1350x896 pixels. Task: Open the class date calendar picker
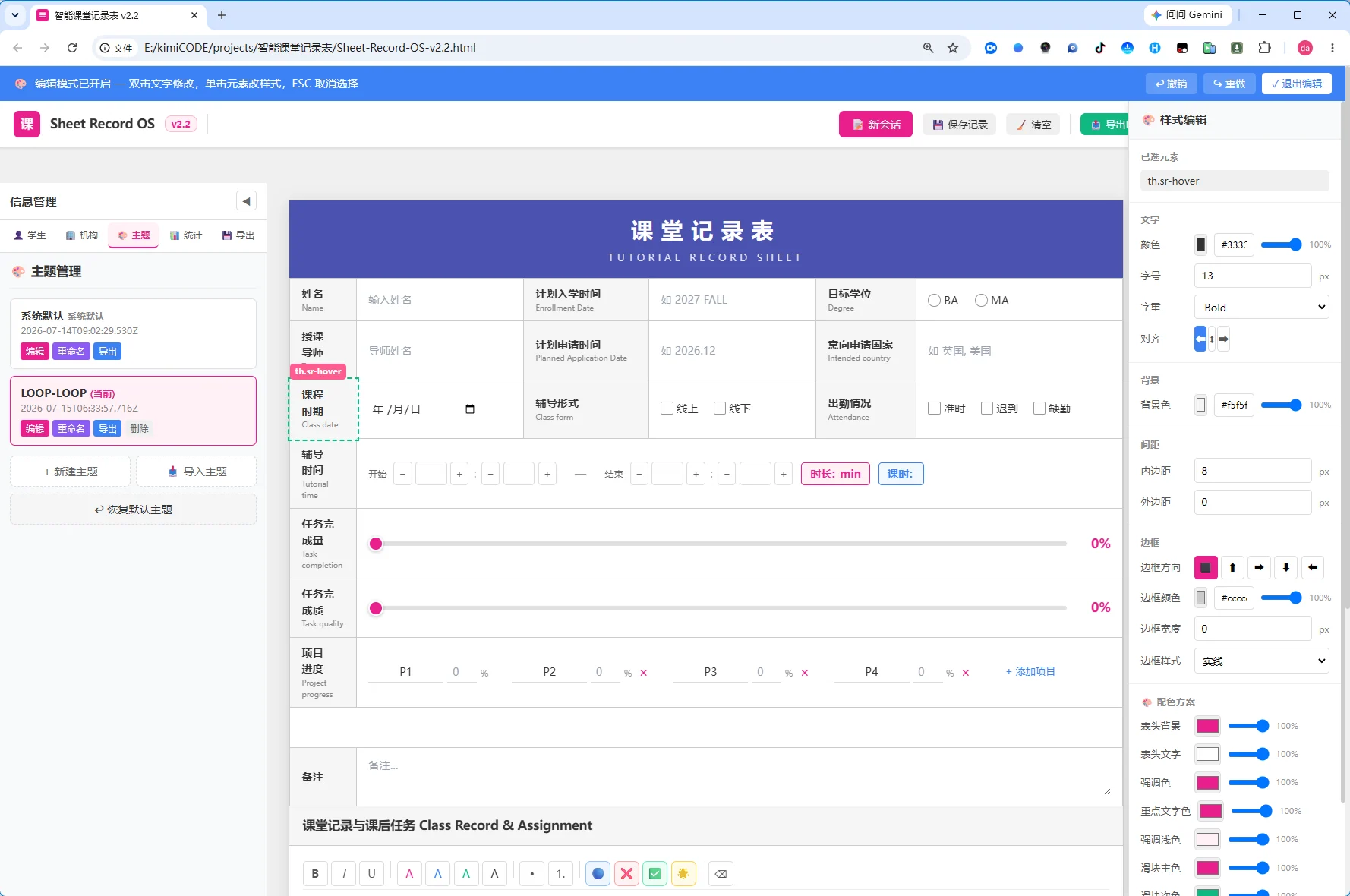pos(470,409)
